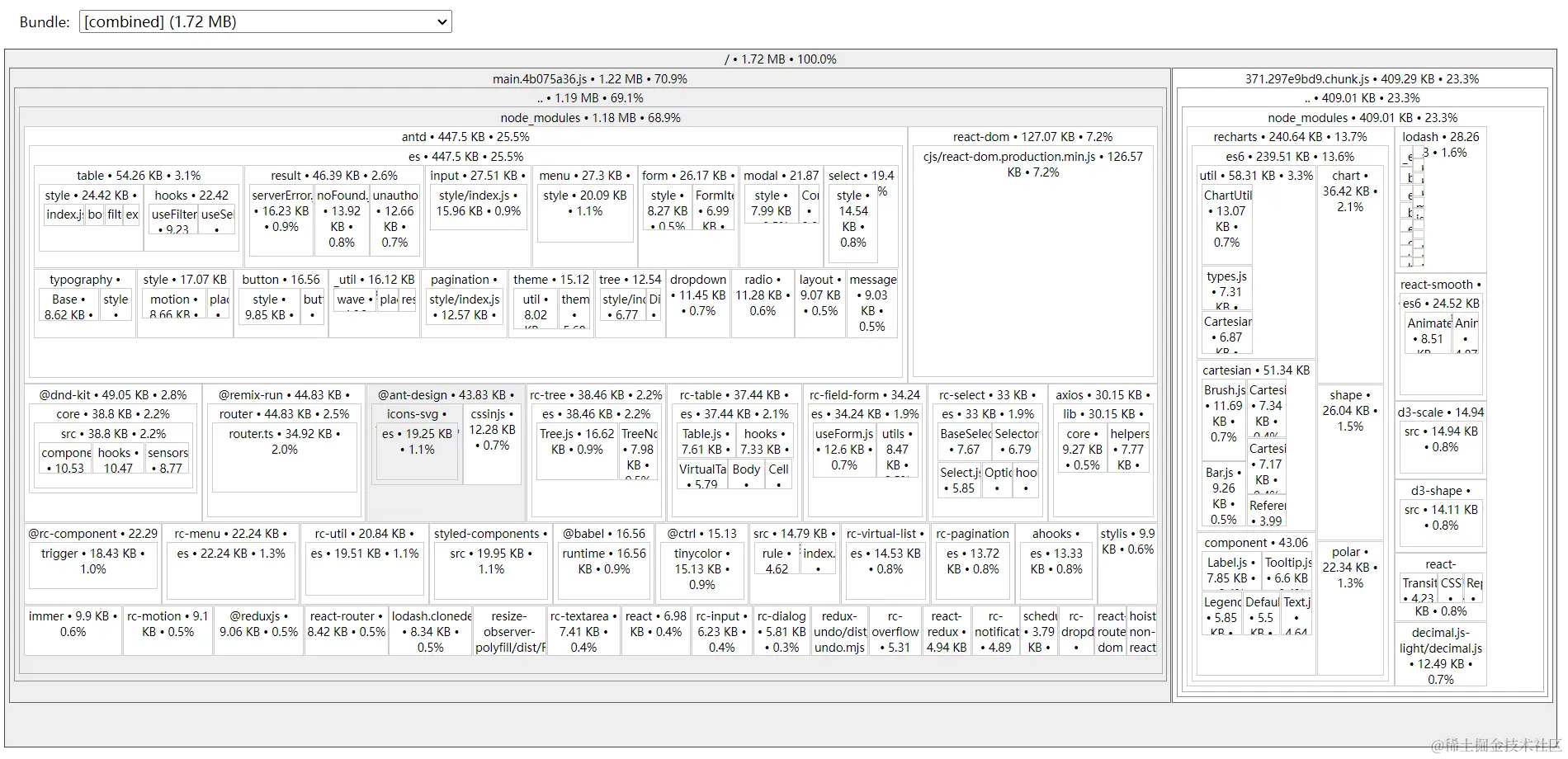1568x759 pixels.
Task: Select the 'ahooks' block label
Action: pyautogui.click(x=1056, y=534)
